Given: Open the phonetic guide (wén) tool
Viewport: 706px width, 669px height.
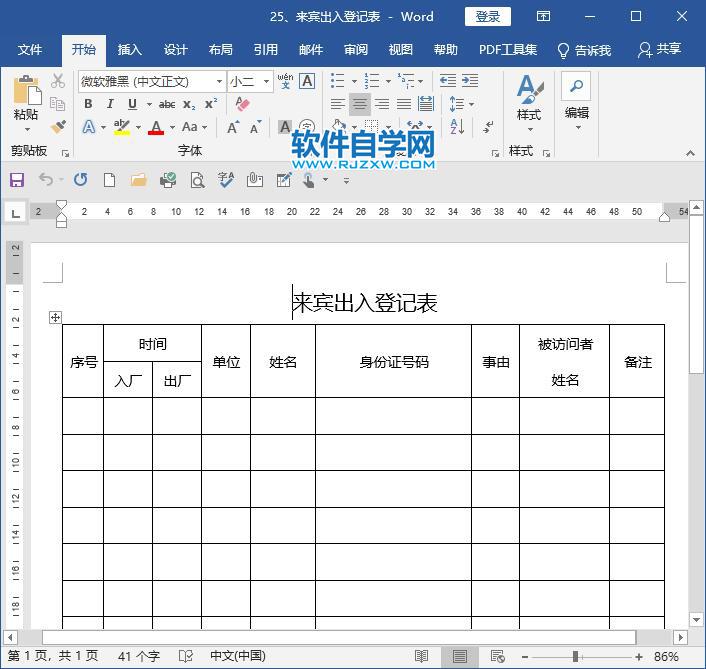Looking at the screenshot, I should pyautogui.click(x=285, y=81).
